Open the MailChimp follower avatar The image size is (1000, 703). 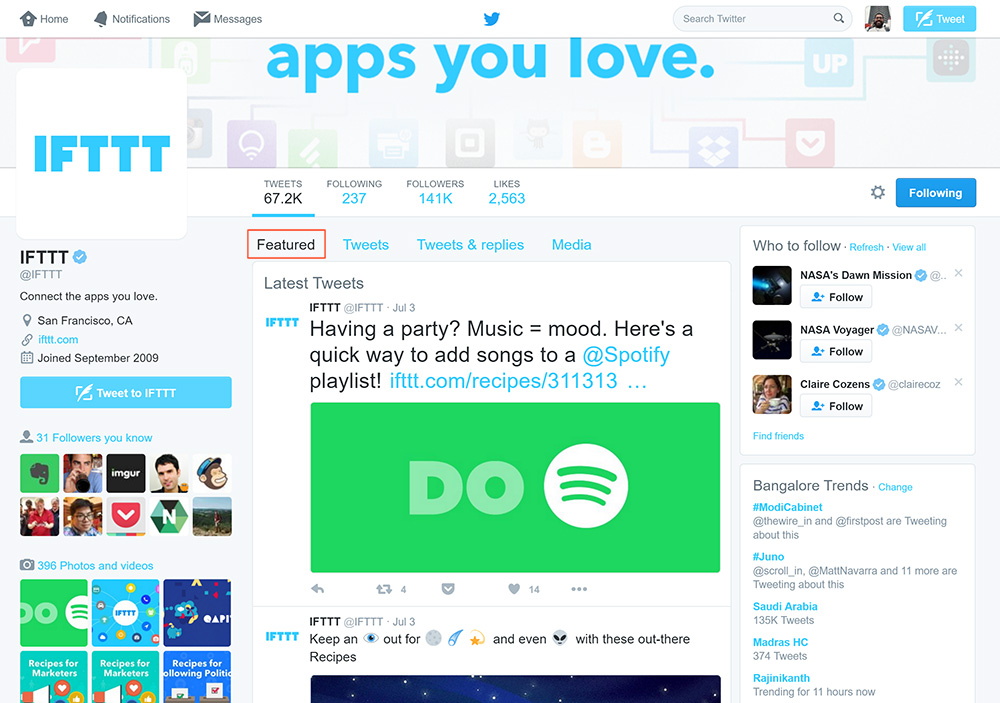212,473
